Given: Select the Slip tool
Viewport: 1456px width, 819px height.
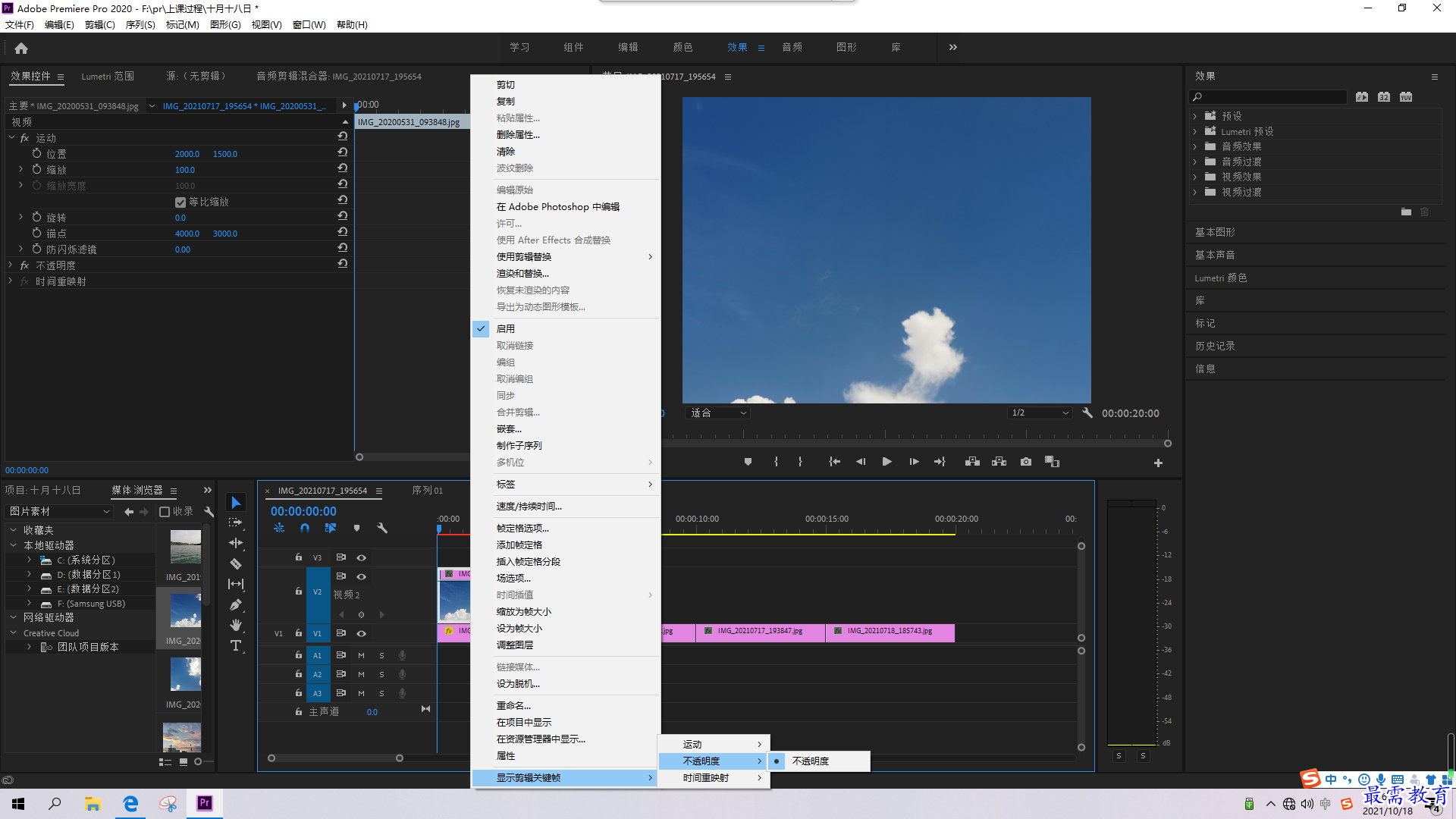Looking at the screenshot, I should tap(236, 584).
